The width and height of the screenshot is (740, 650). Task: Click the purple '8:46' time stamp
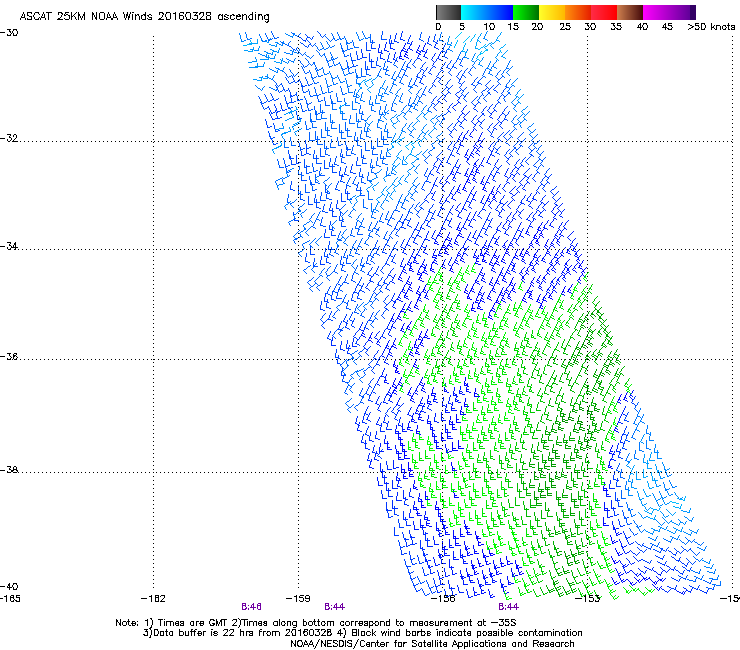click(251, 607)
